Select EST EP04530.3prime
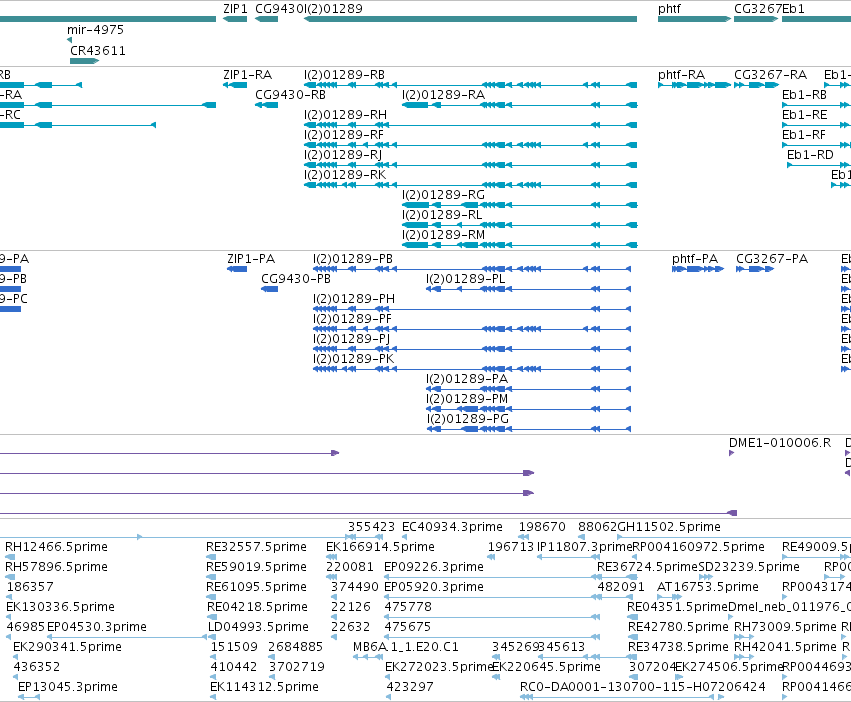 pyautogui.click(x=97, y=627)
